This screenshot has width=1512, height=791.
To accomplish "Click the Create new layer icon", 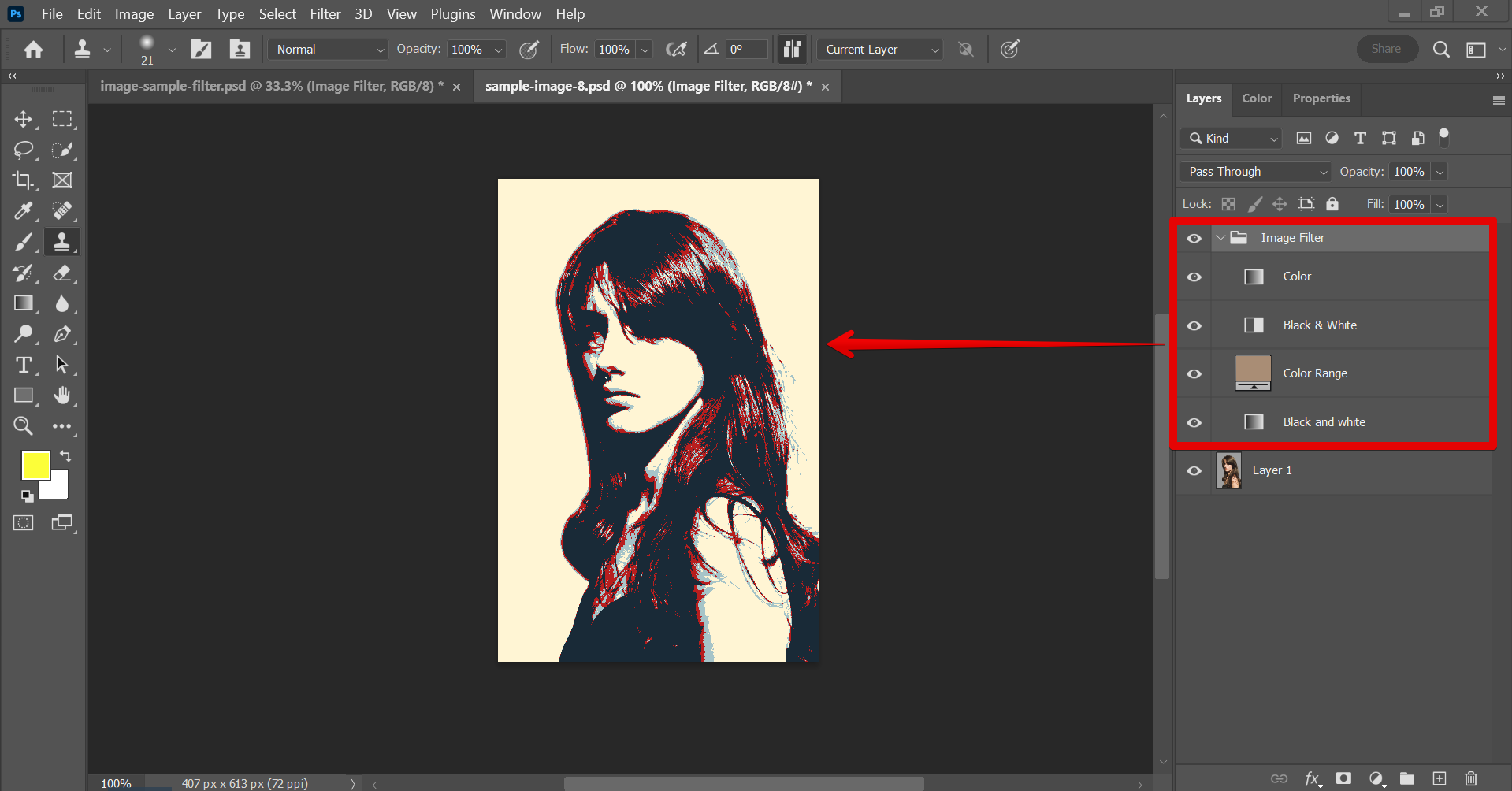I will click(1440, 778).
